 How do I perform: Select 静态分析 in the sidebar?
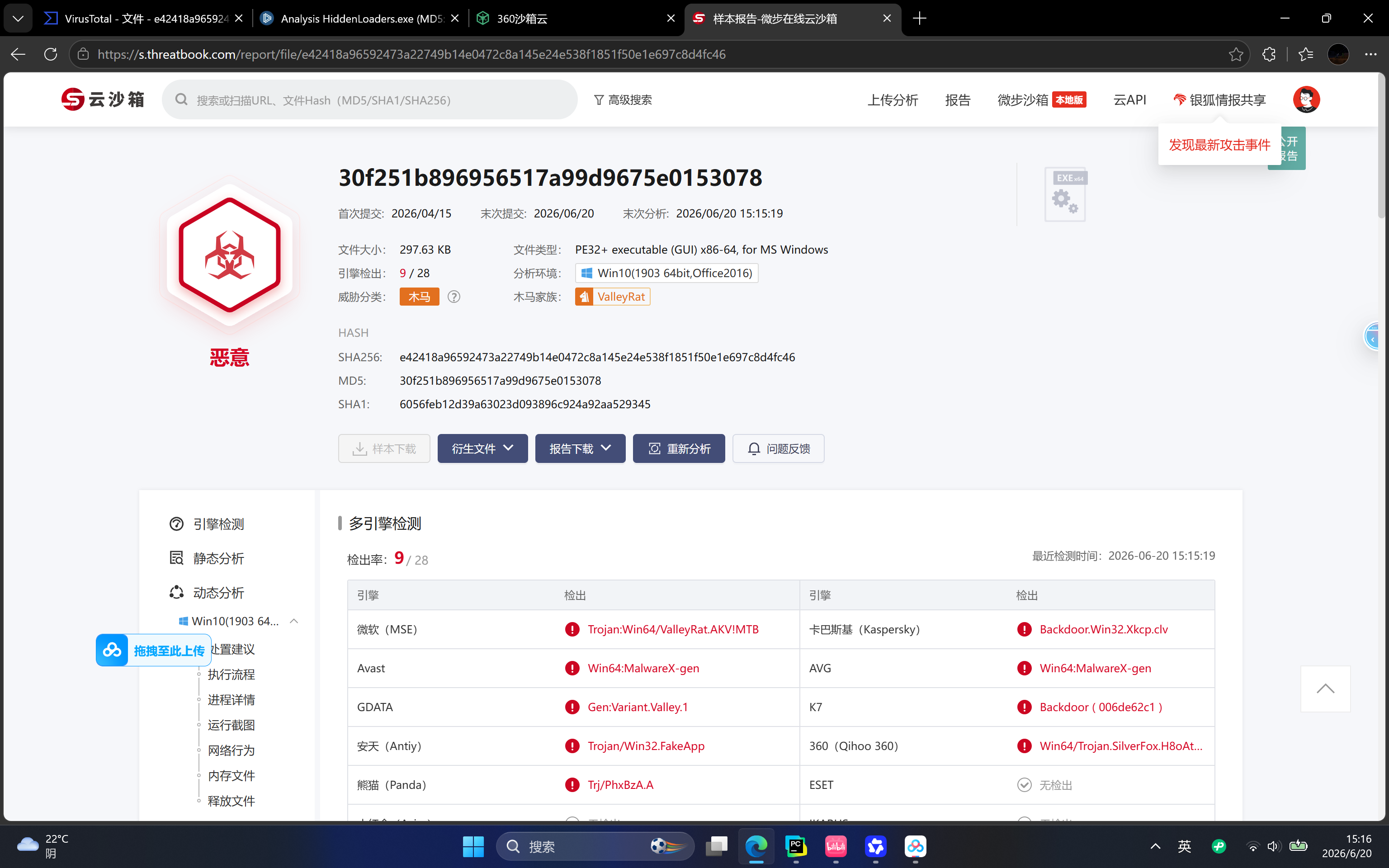[207, 559]
